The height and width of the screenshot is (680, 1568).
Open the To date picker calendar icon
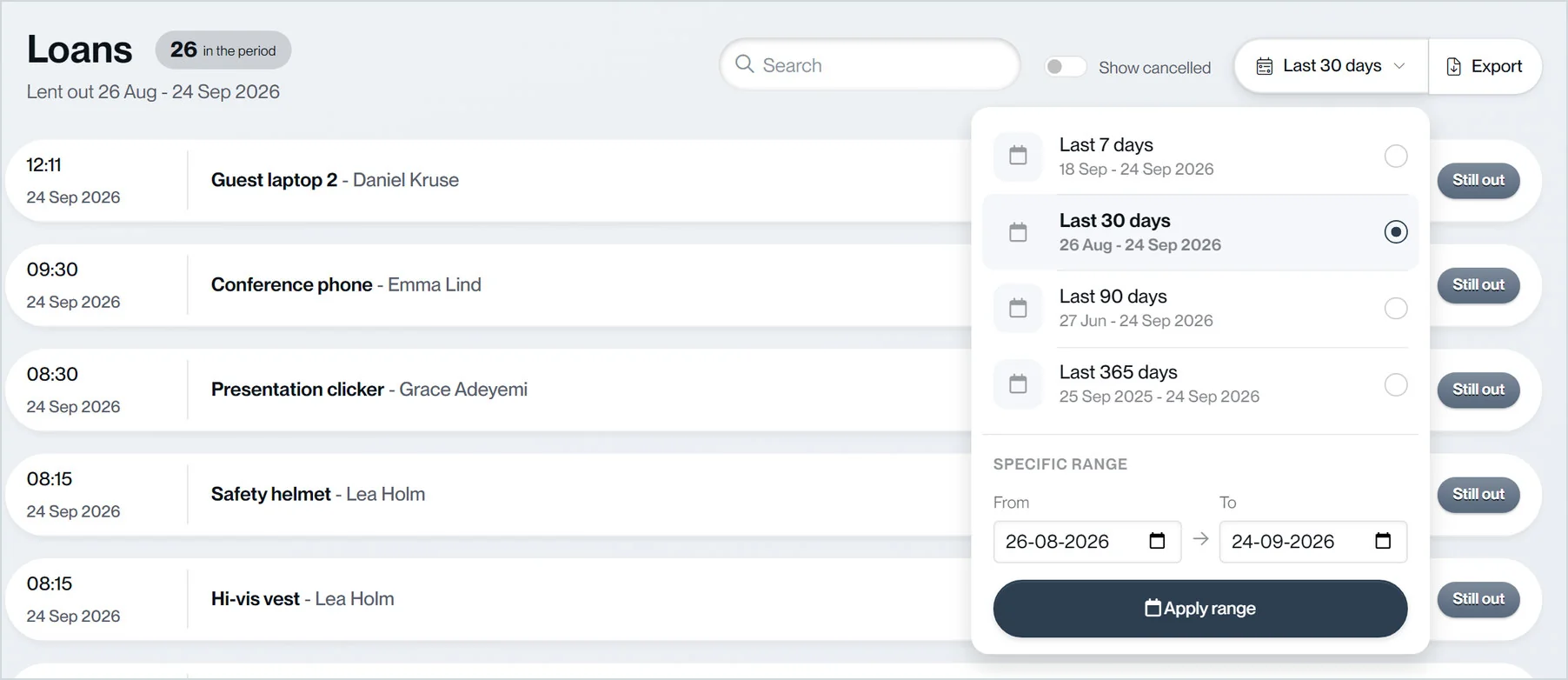coord(1383,541)
